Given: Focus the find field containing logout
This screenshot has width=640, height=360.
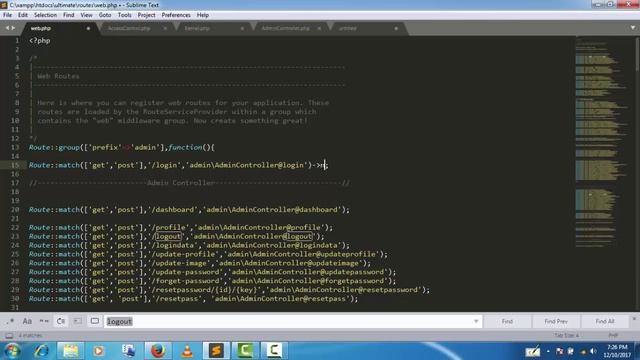Looking at the screenshot, I should coord(288,321).
